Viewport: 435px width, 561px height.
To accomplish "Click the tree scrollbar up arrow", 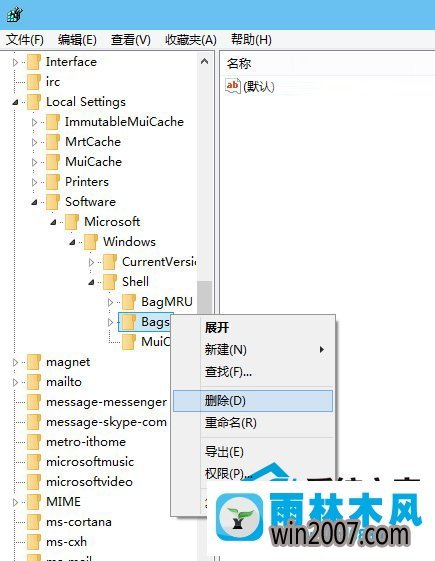I will pyautogui.click(x=205, y=62).
